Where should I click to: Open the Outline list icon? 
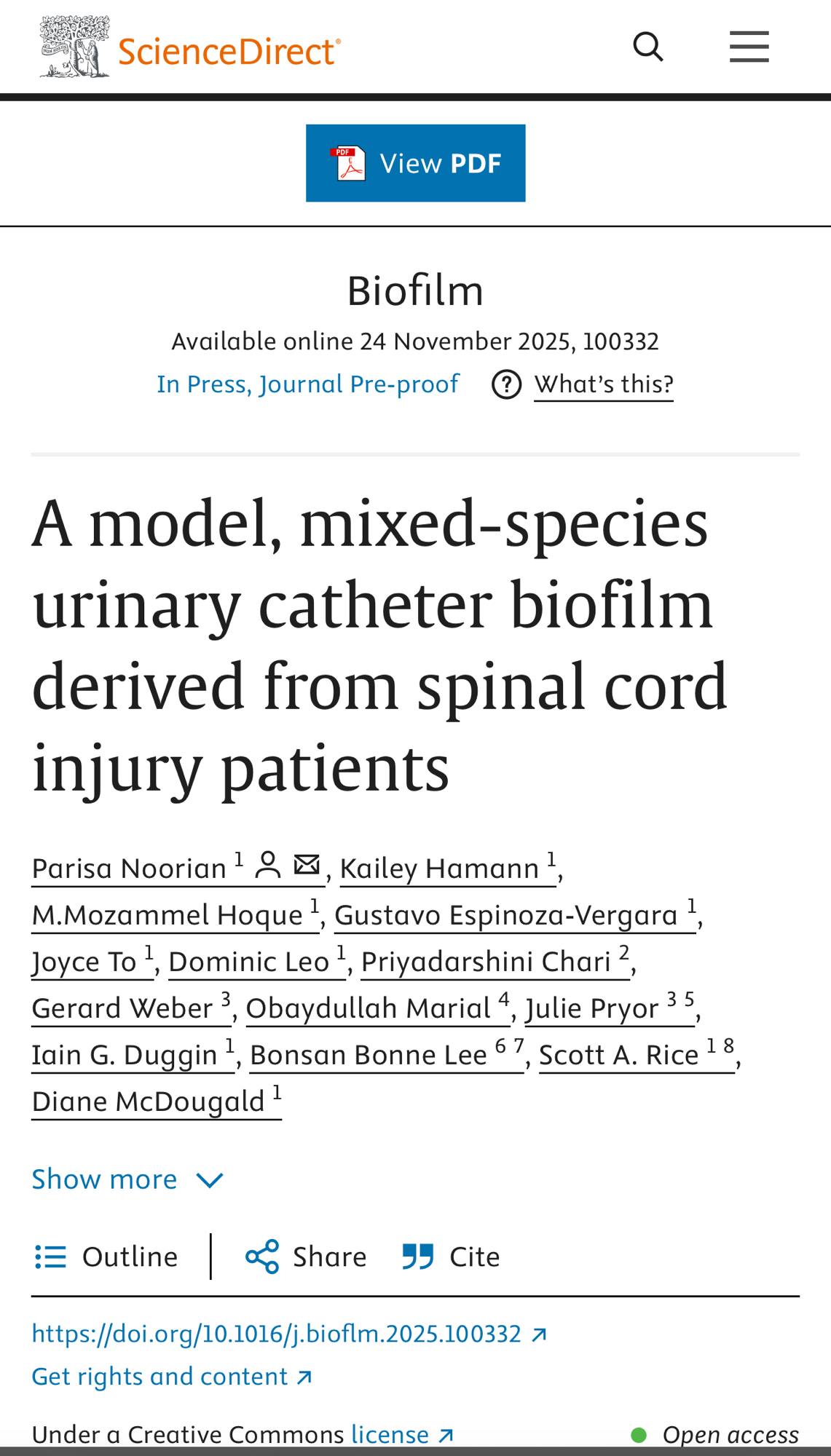click(50, 1257)
